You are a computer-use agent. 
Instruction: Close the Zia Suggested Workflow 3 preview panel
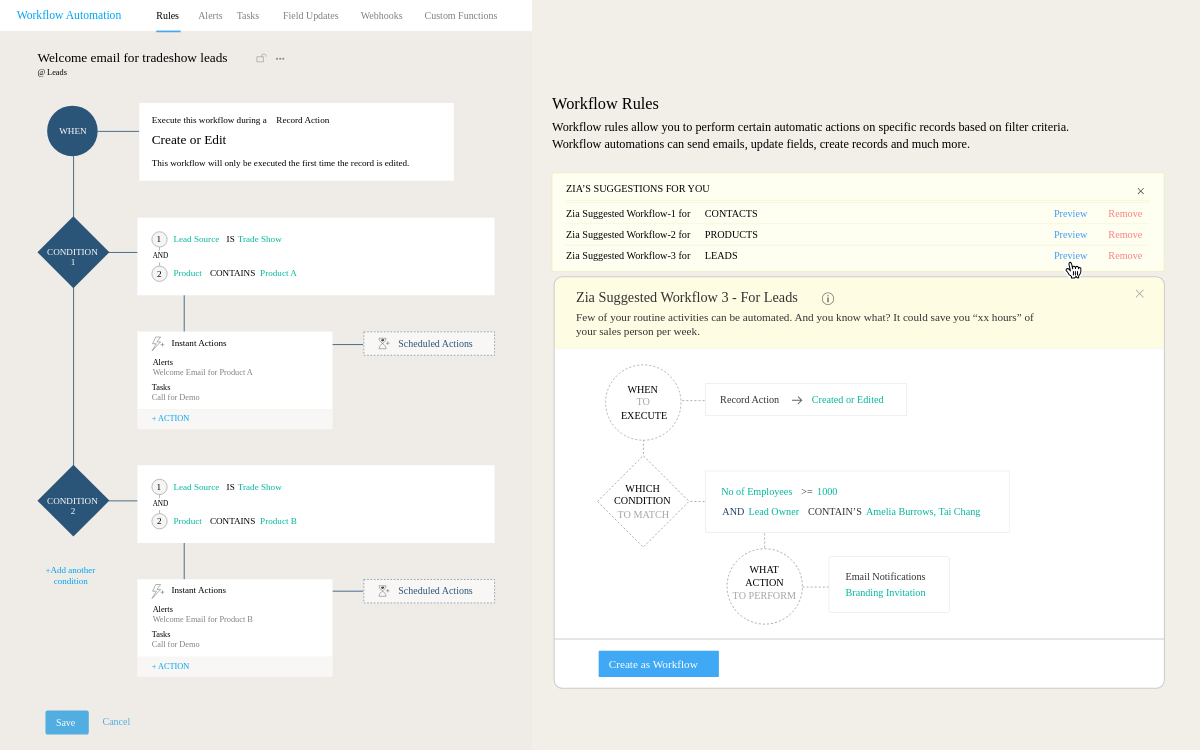click(x=1139, y=294)
